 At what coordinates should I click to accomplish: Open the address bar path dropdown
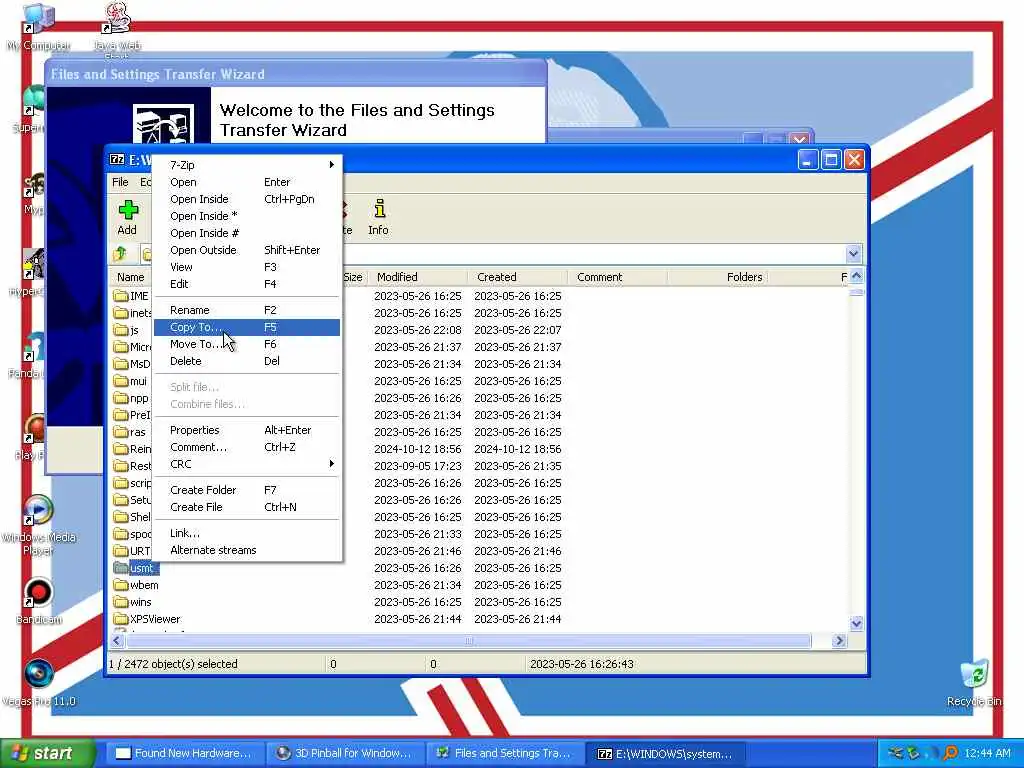(853, 254)
